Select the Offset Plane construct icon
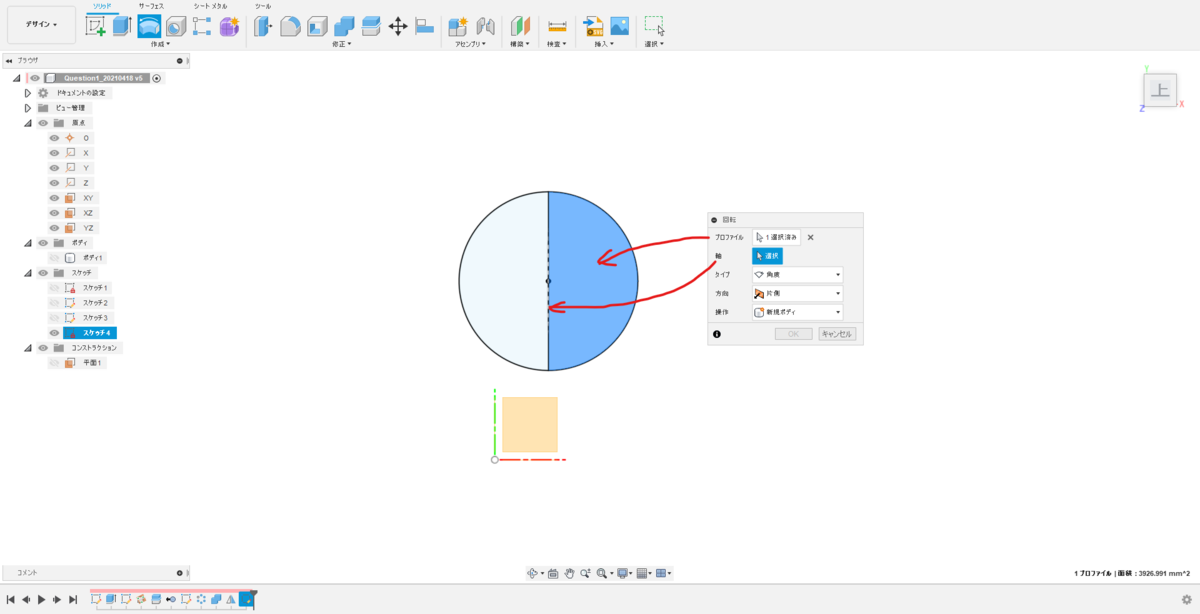 (520, 26)
